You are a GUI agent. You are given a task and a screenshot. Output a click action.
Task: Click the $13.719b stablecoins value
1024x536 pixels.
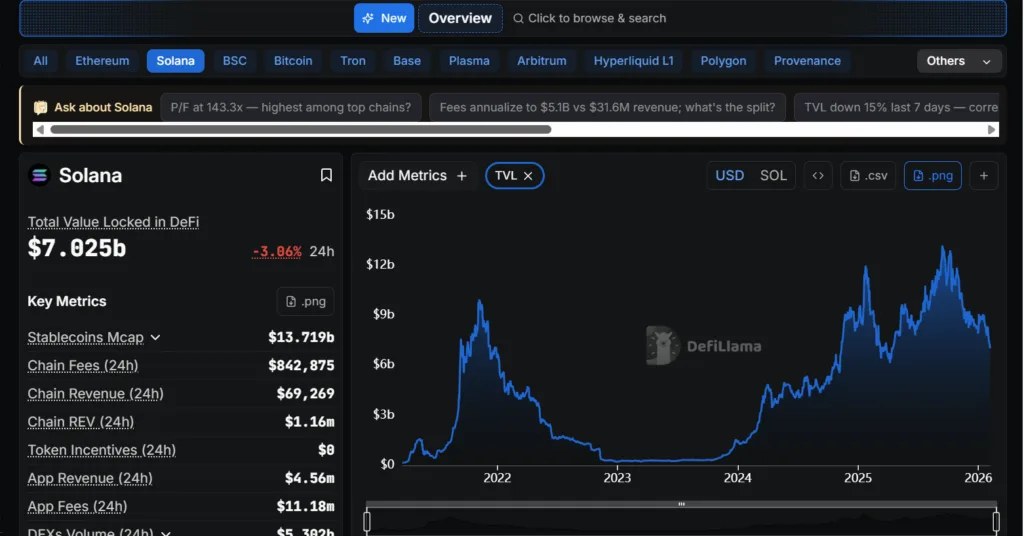301,338
